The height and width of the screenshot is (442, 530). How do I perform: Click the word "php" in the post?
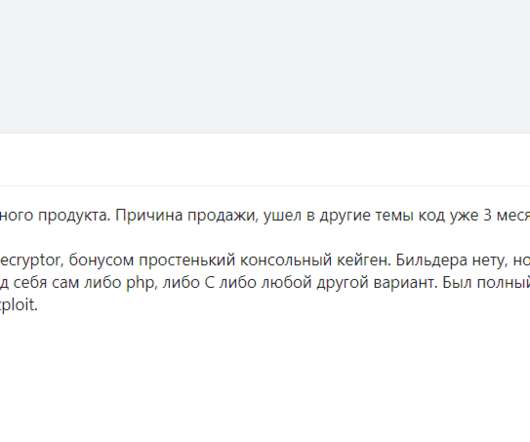tap(142, 283)
